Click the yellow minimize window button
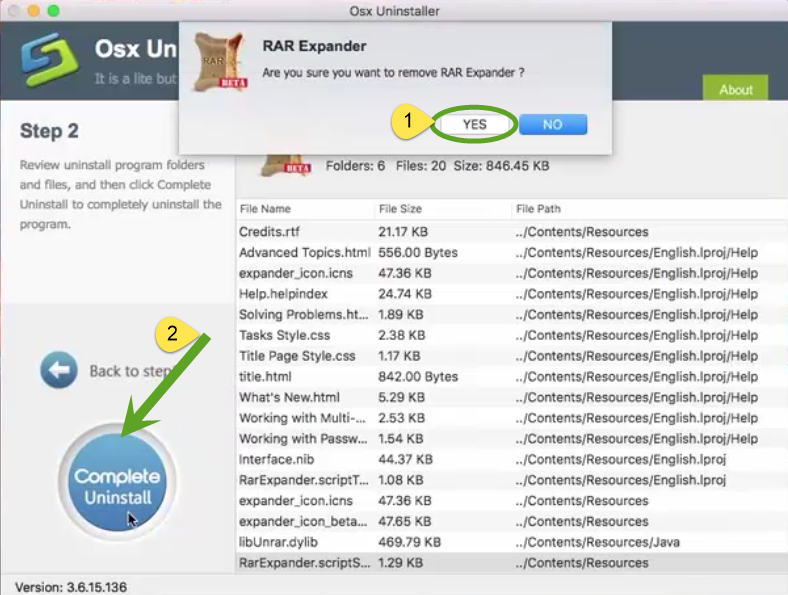This screenshot has width=788, height=595. click(33, 11)
